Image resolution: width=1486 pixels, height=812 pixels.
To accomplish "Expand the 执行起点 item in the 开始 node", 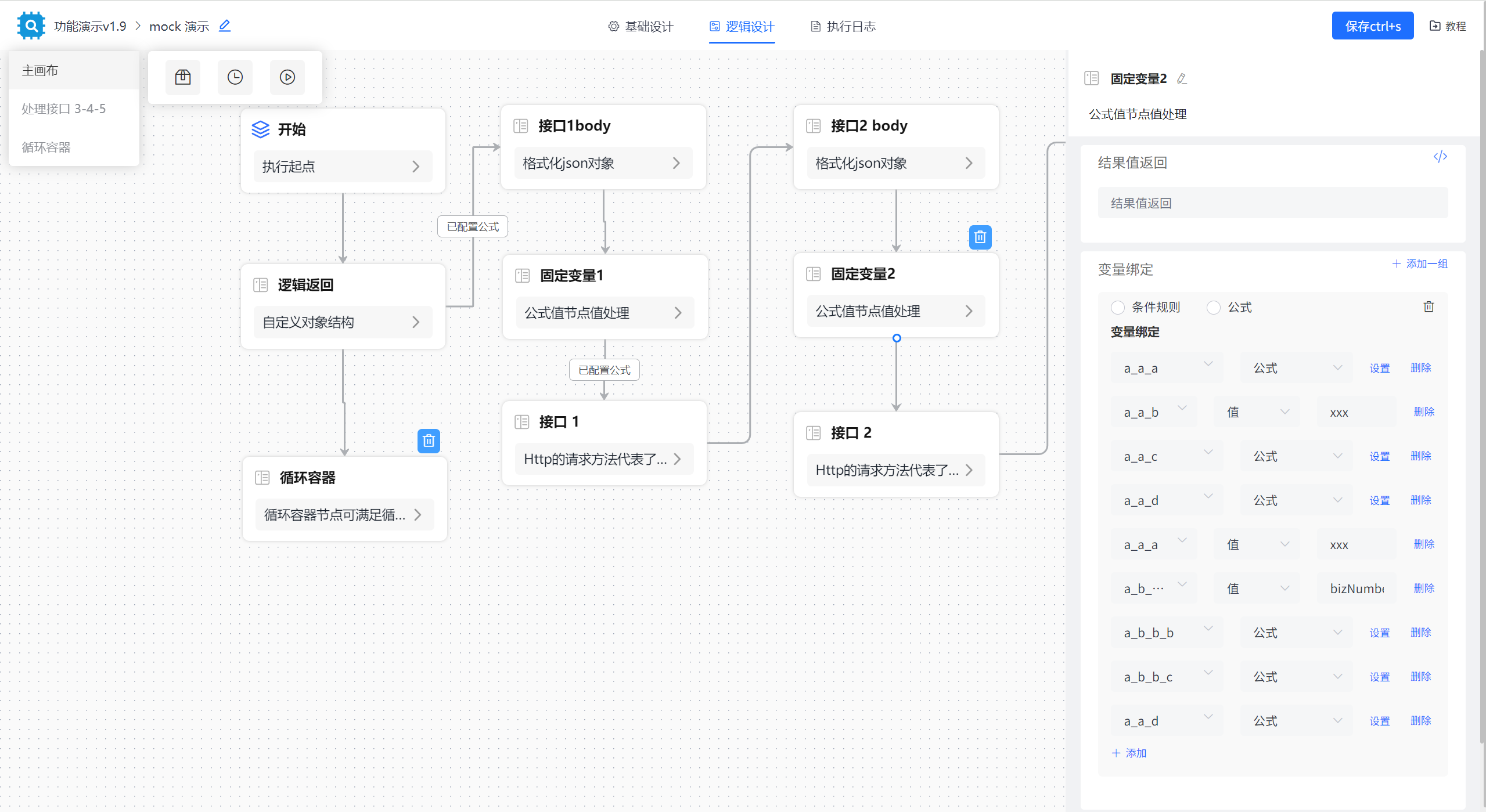I will pyautogui.click(x=343, y=167).
